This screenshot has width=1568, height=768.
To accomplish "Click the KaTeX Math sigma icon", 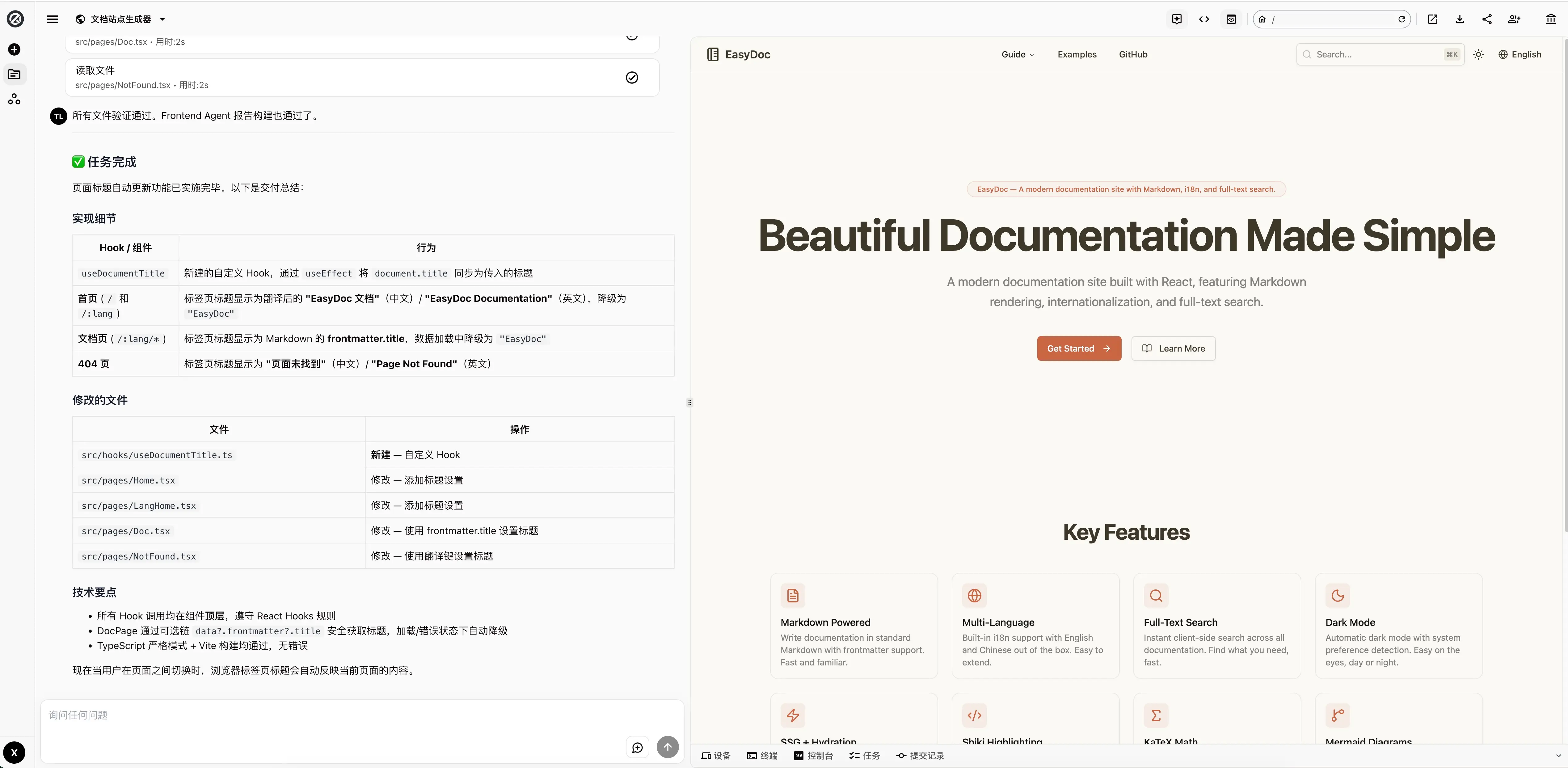I will (1156, 716).
